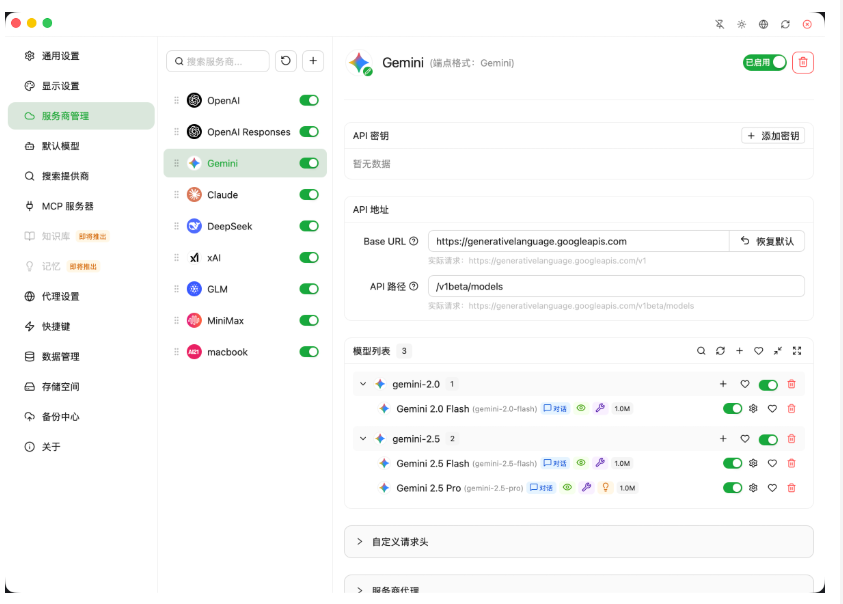Open 数据管理 in sidebar
This screenshot has height=604, width=843.
[81, 357]
